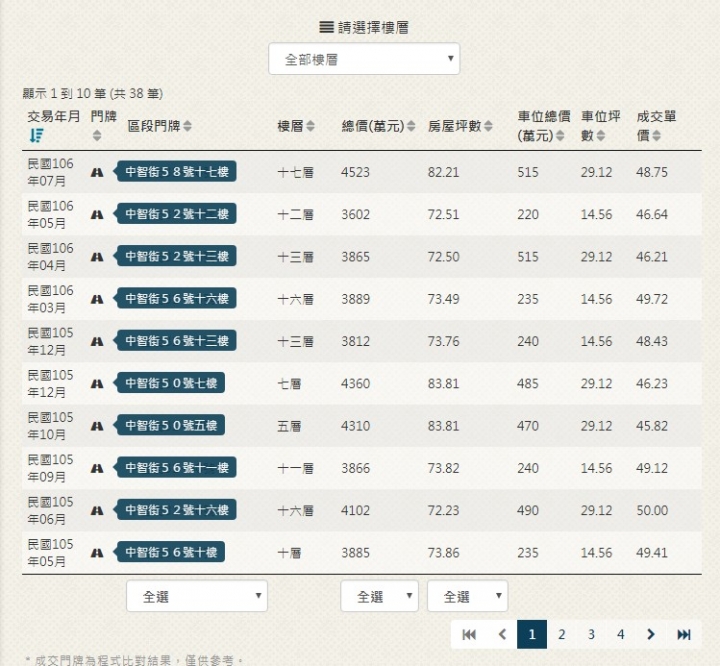Click unit price 49.41 cell

[652, 553]
